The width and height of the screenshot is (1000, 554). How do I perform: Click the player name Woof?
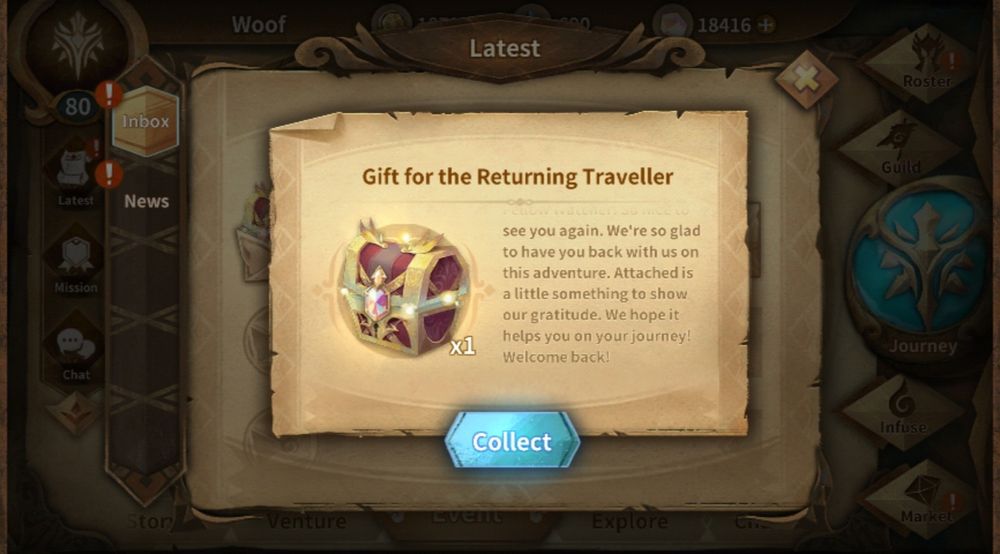point(258,25)
